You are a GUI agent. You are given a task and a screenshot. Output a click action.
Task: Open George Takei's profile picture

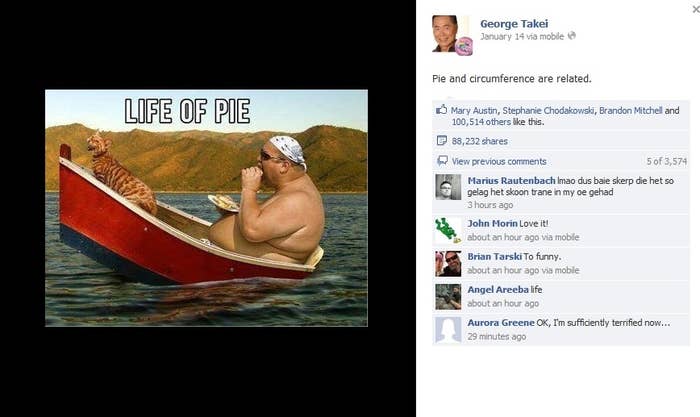452,35
